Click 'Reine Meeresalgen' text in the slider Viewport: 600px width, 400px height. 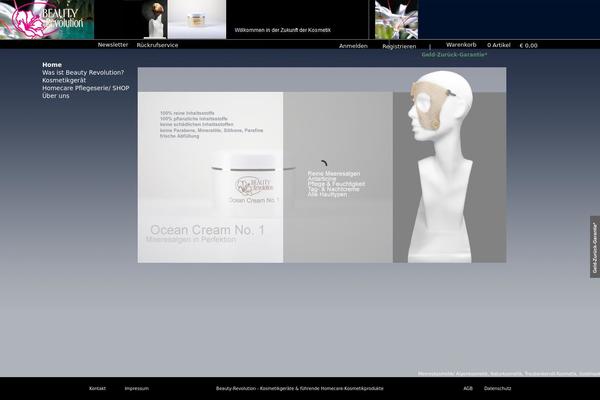point(334,174)
